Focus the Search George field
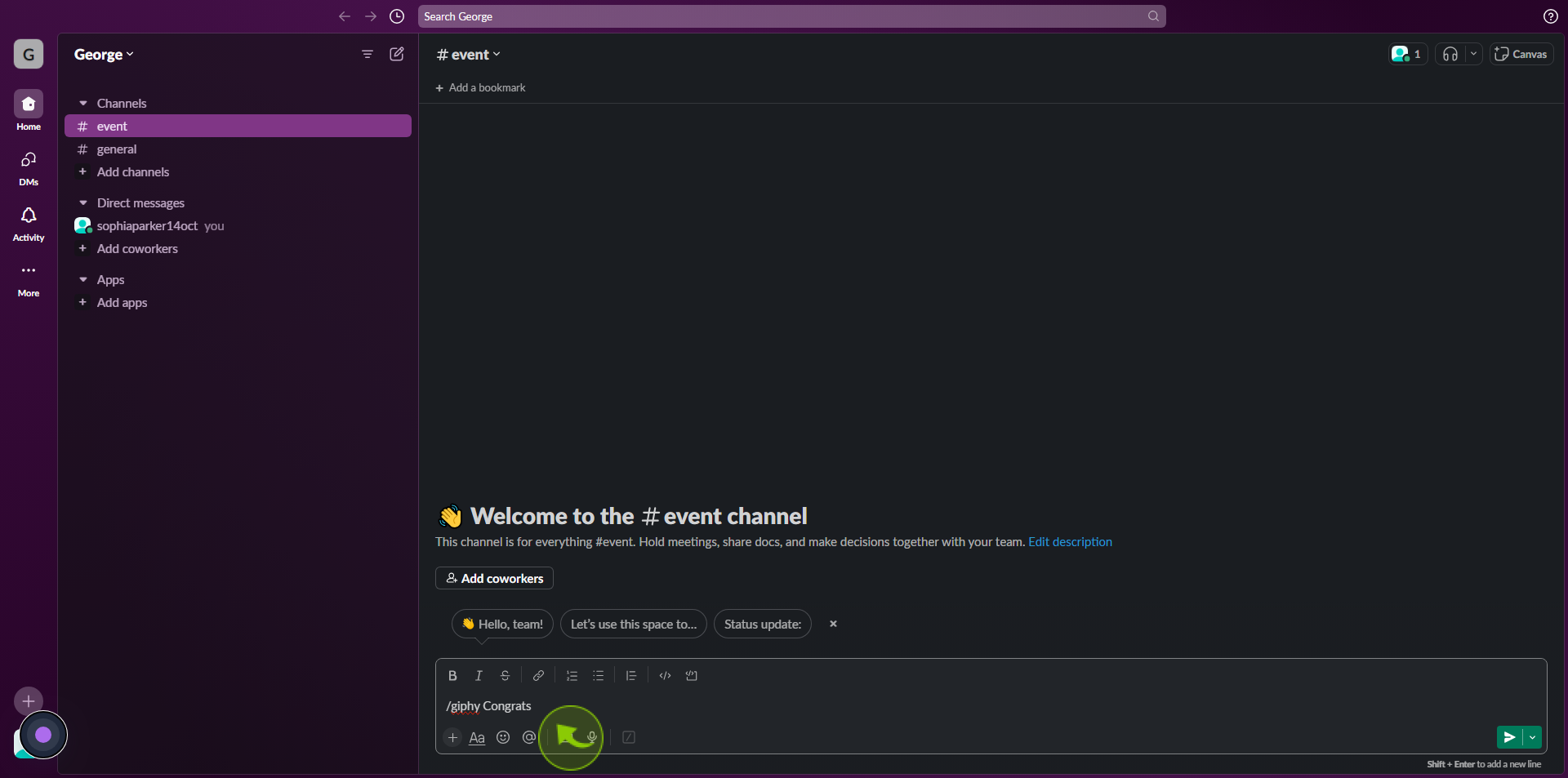 791,16
